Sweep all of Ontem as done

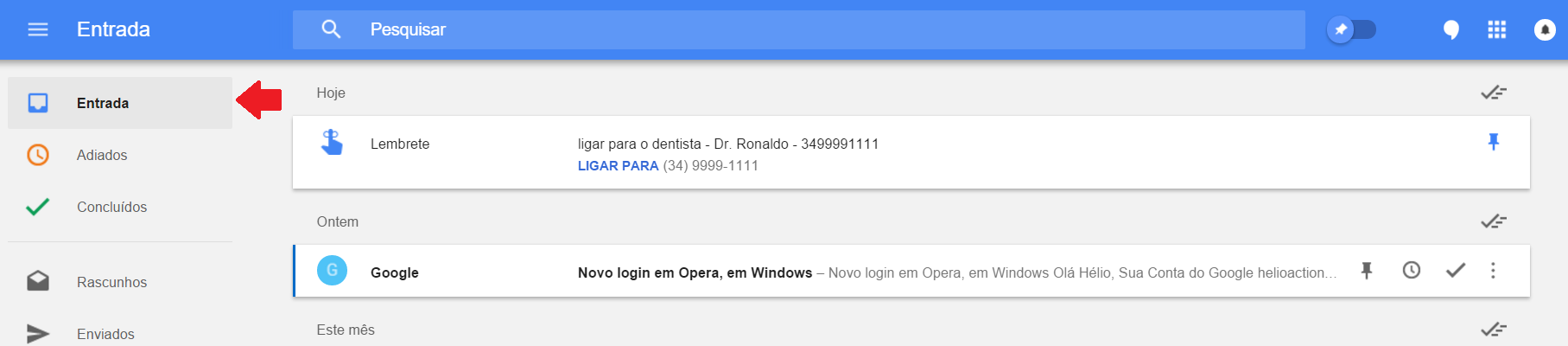pos(1494,221)
